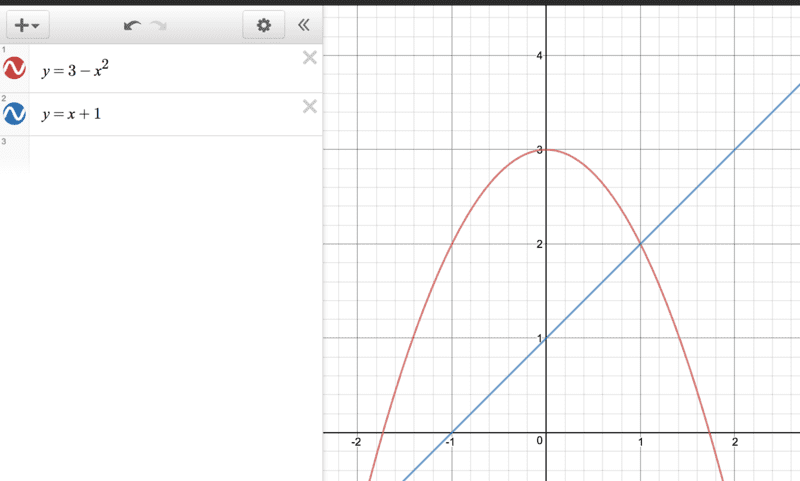Open the add item plus menu
This screenshot has height=481, width=800.
tap(28, 24)
